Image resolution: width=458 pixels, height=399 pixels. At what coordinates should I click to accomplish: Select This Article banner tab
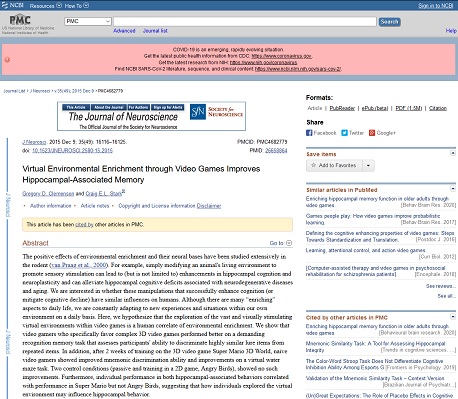[76, 107]
